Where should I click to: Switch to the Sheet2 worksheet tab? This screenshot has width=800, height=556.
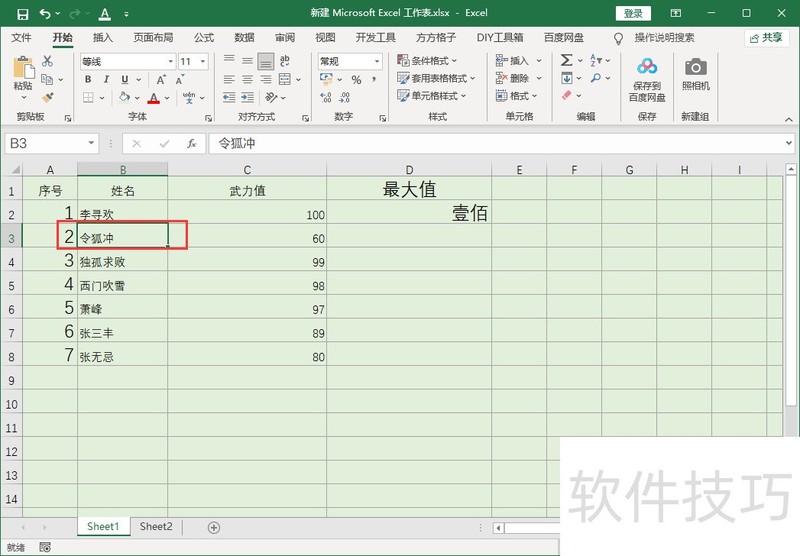pyautogui.click(x=156, y=527)
